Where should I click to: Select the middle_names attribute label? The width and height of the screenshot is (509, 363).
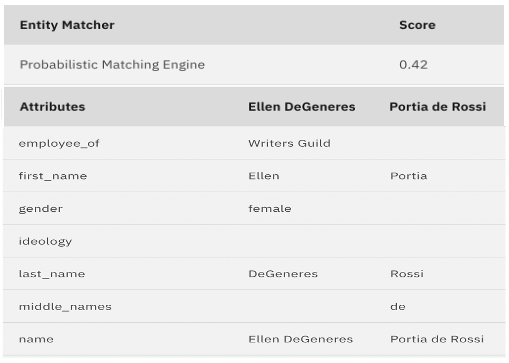coord(65,307)
